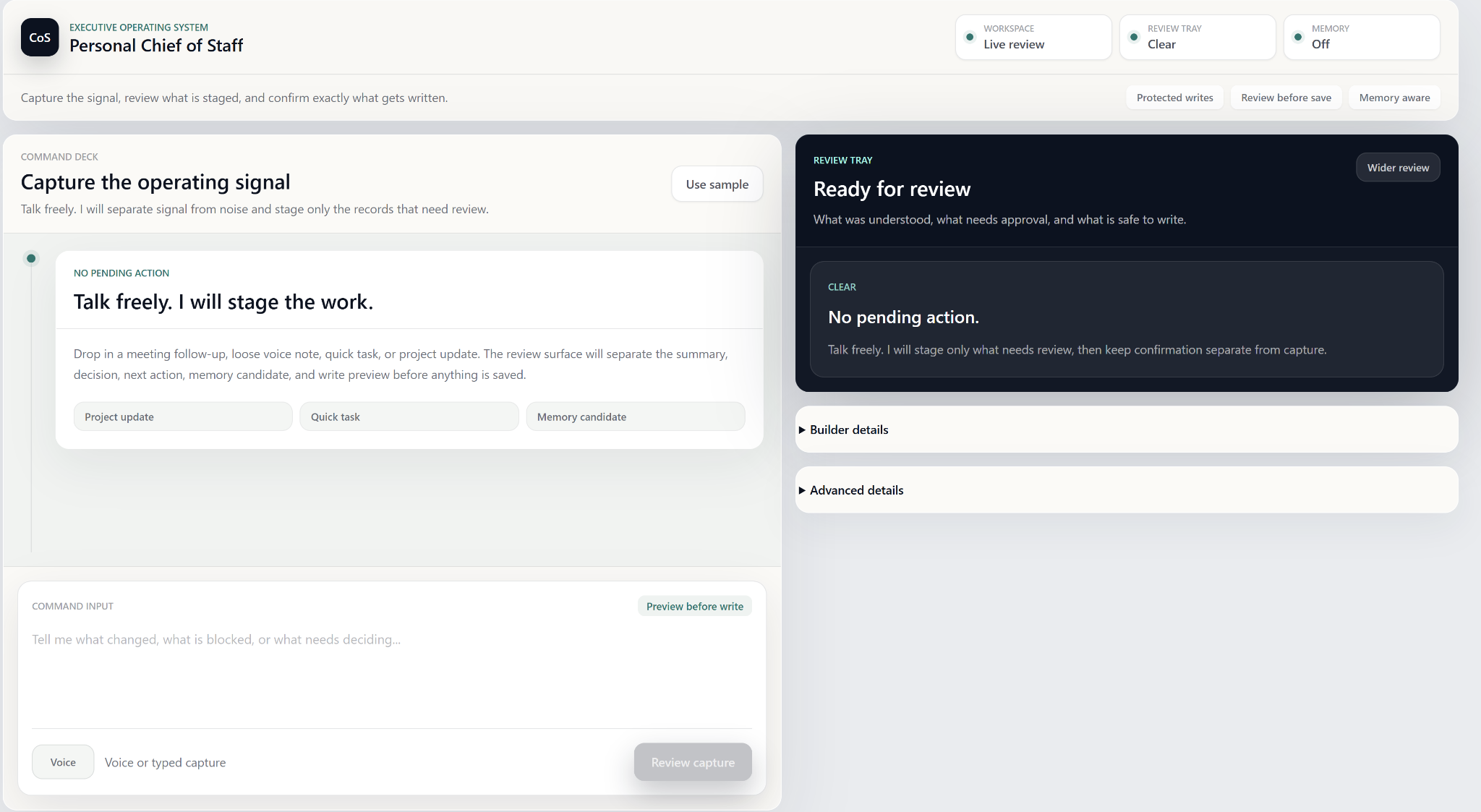This screenshot has height=812, width=1481.
Task: Click the Review capture button
Action: tap(693, 762)
